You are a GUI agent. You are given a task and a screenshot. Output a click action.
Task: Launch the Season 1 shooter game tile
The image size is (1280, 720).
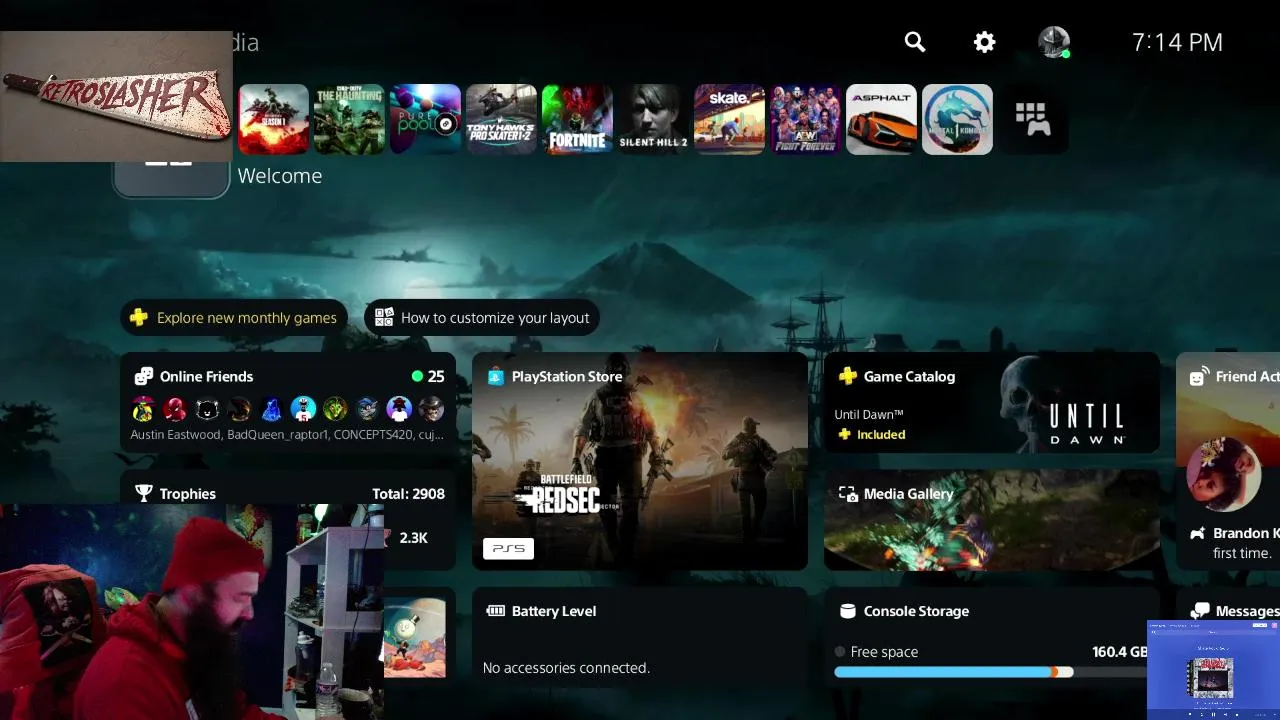273,119
